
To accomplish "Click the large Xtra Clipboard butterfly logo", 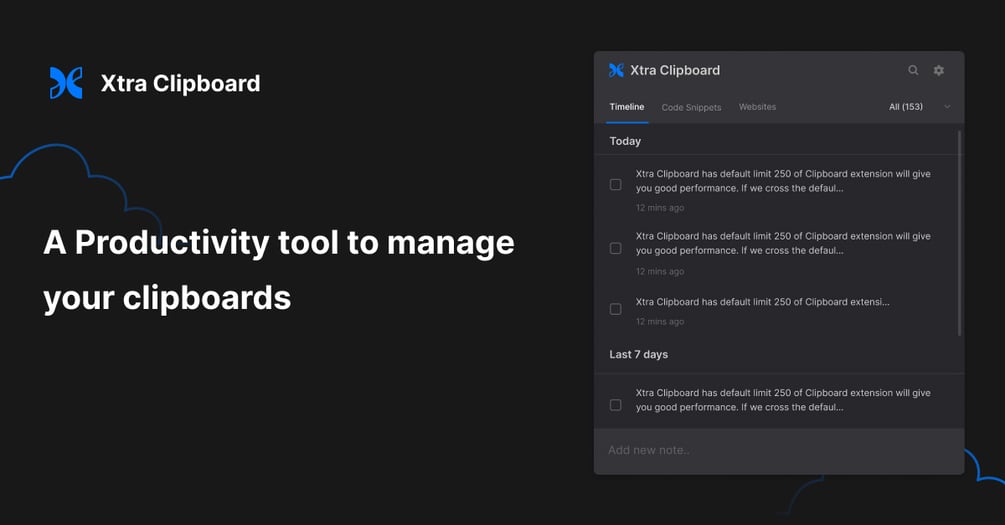I will [66, 83].
